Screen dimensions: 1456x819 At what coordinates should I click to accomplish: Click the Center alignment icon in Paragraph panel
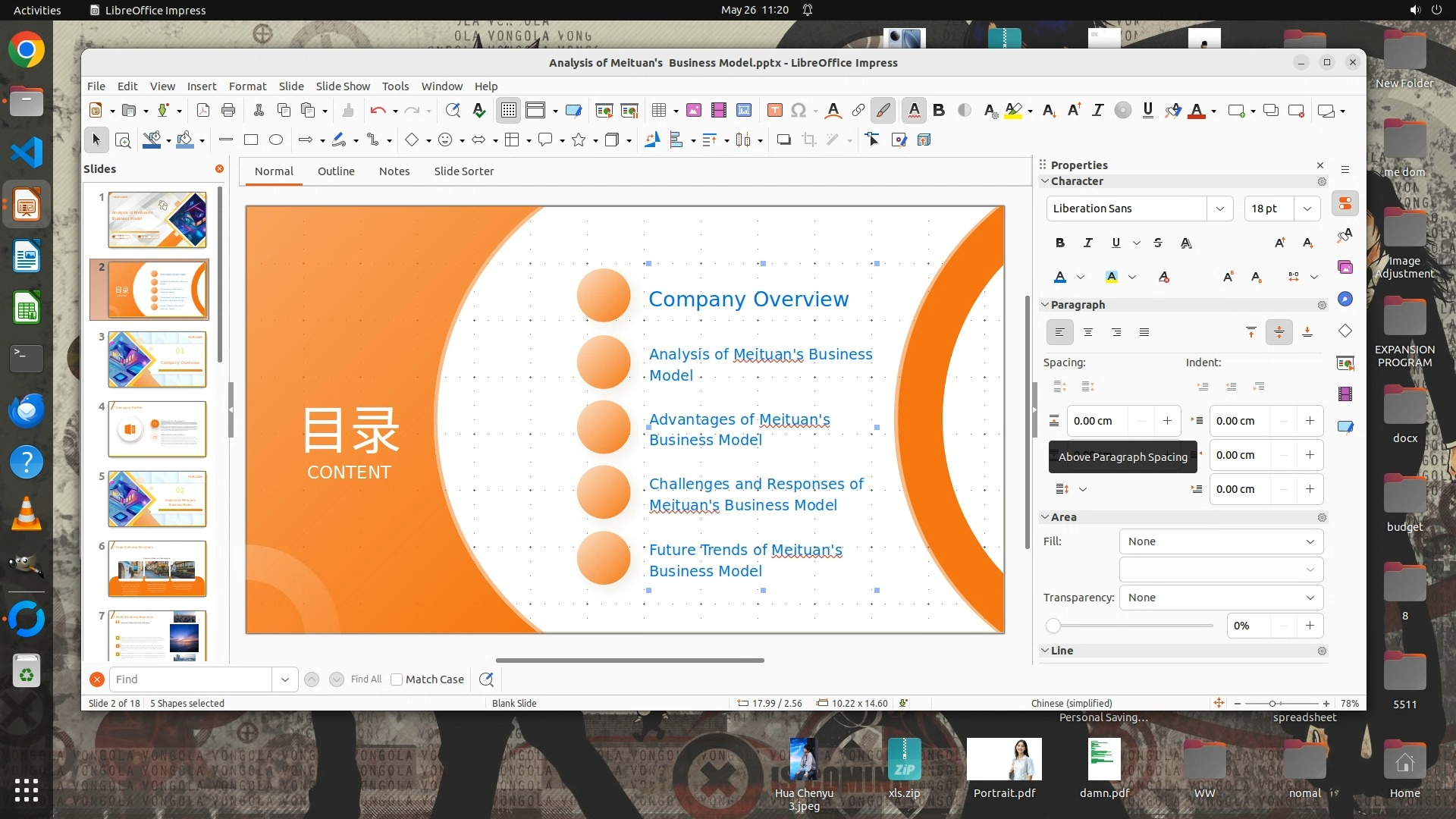pos(1088,332)
